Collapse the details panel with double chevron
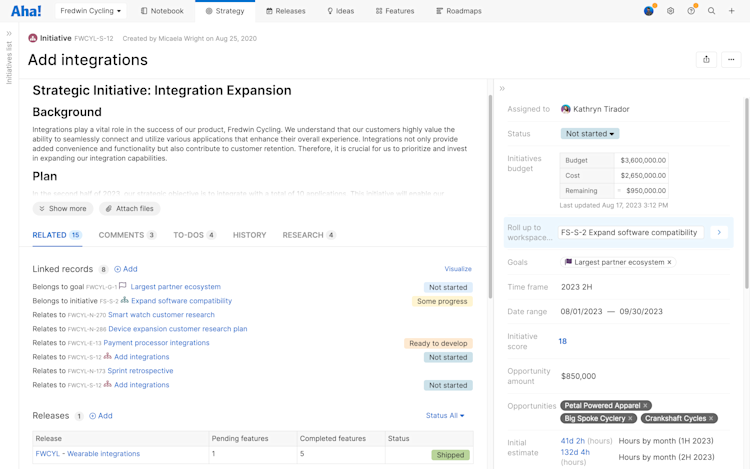750x469 pixels. tap(502, 88)
